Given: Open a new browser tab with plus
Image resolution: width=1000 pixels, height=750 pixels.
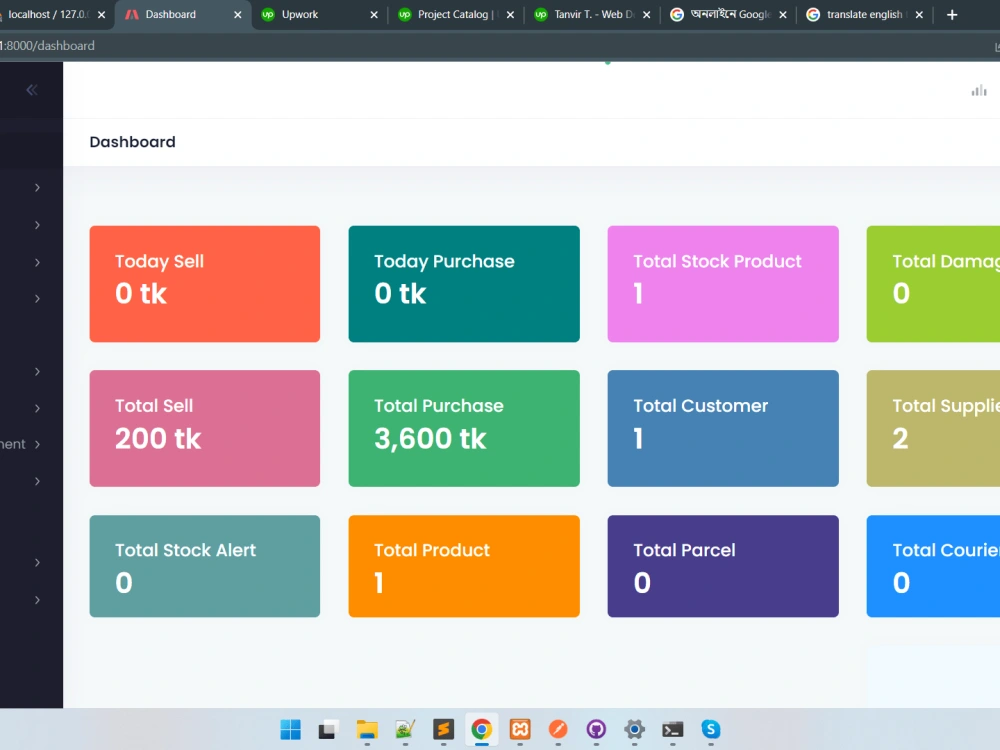Looking at the screenshot, I should [x=952, y=15].
